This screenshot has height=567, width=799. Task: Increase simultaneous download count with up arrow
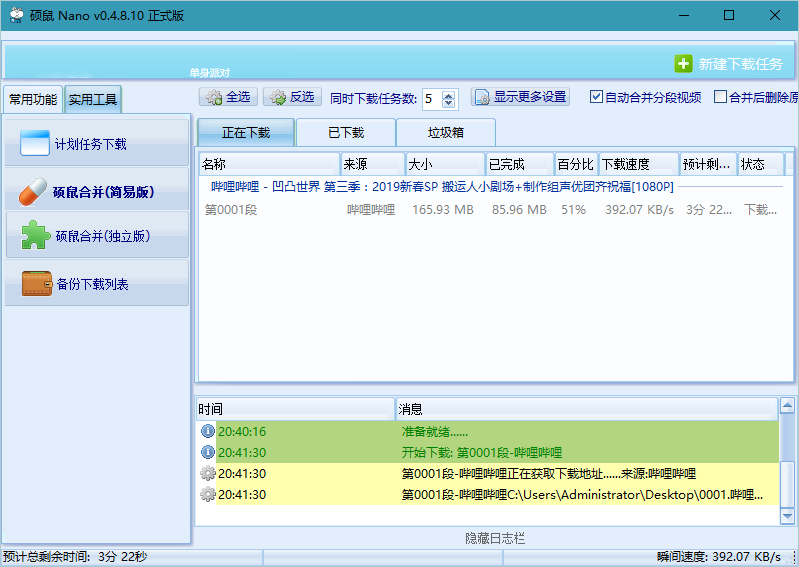tap(448, 94)
